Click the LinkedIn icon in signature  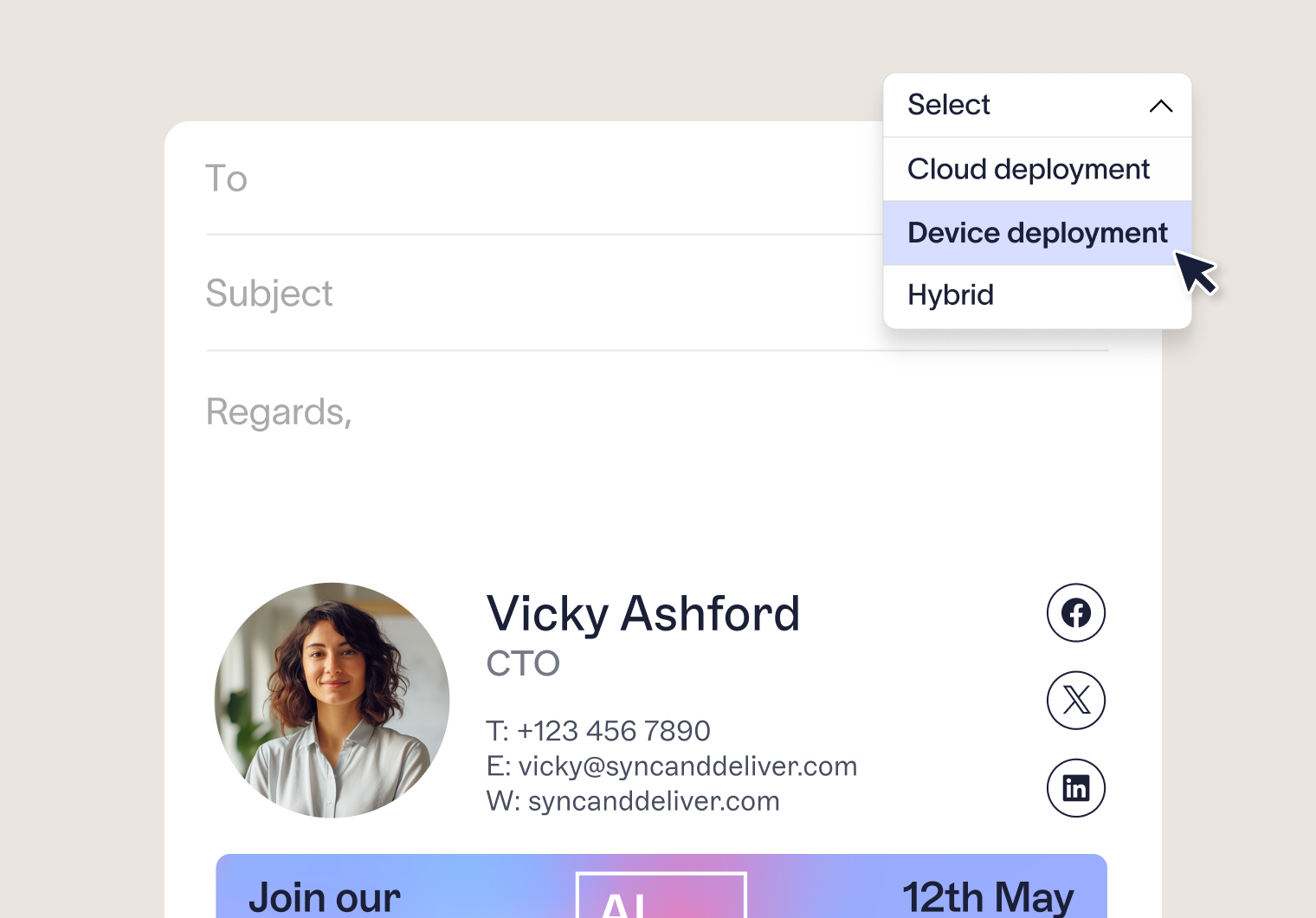[x=1075, y=788]
